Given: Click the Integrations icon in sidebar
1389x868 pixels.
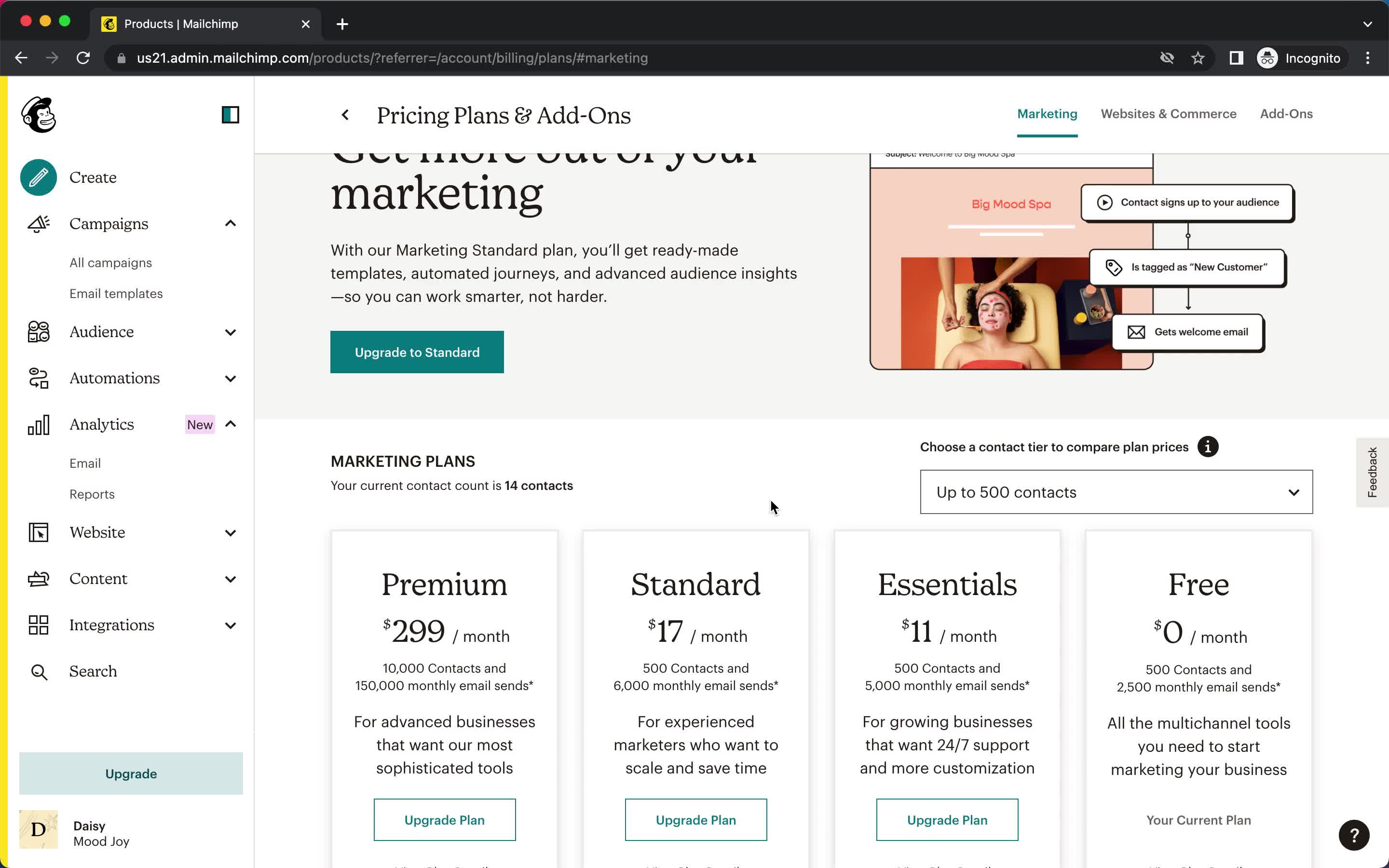Looking at the screenshot, I should point(38,625).
